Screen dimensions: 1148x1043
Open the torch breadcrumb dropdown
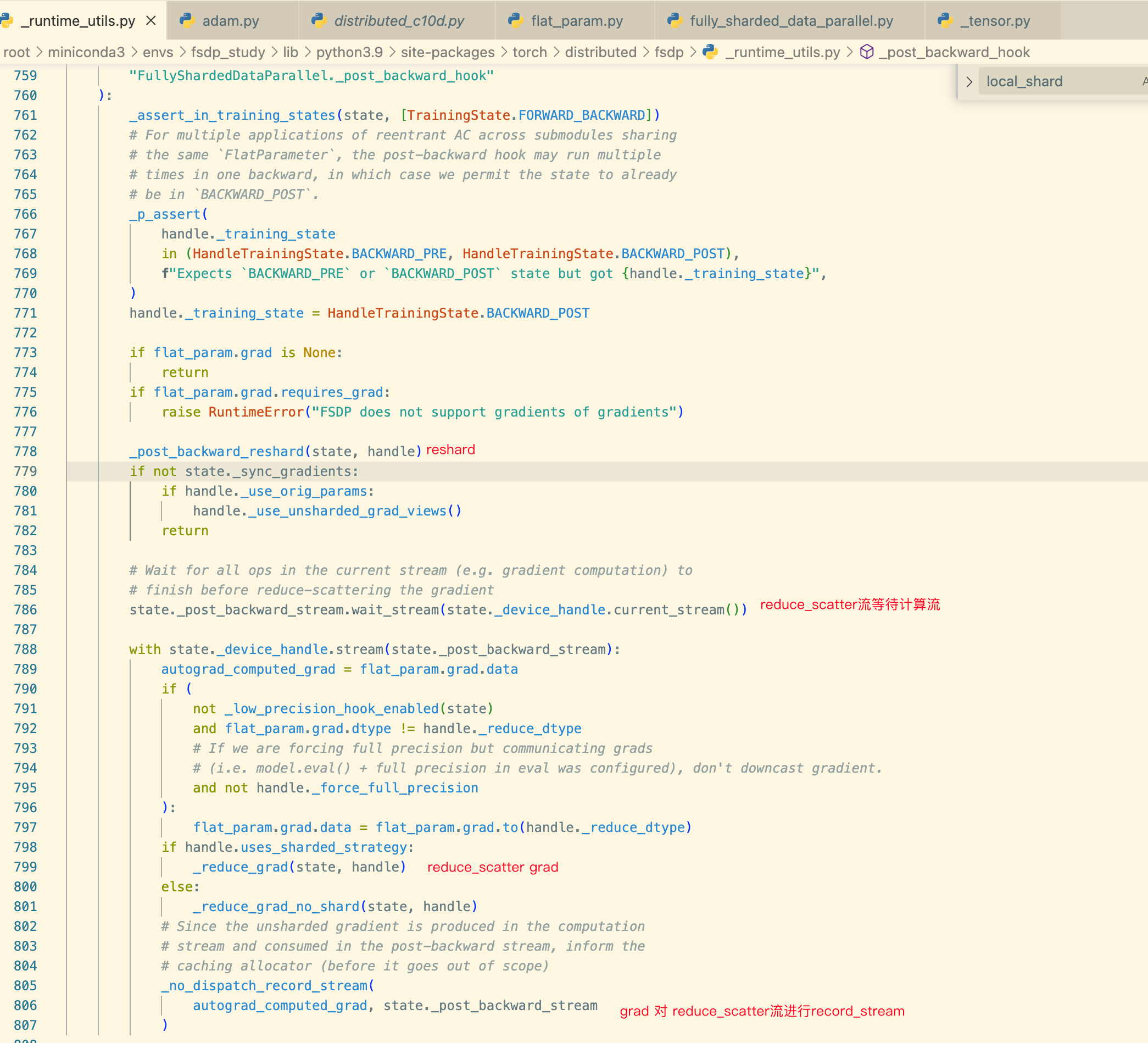coord(530,52)
